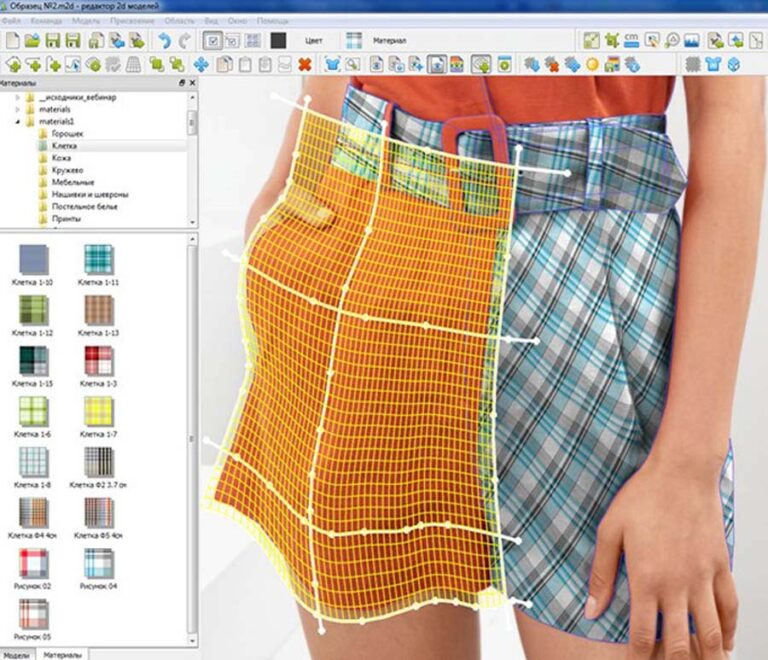Click the blue landscape picture icon
Screen dimensions: 768x660
692,41
